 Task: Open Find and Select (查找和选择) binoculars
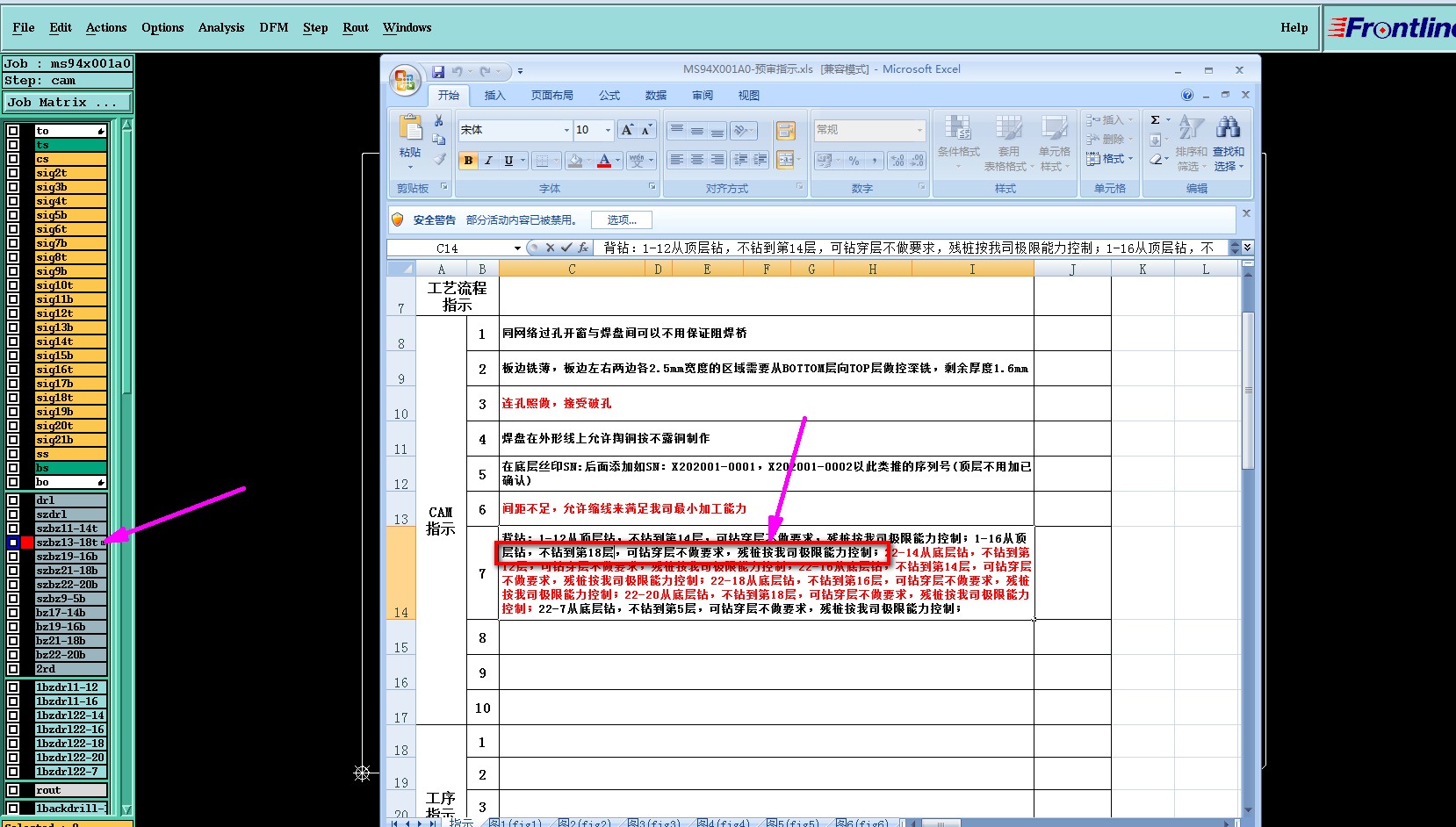pyautogui.click(x=1229, y=142)
